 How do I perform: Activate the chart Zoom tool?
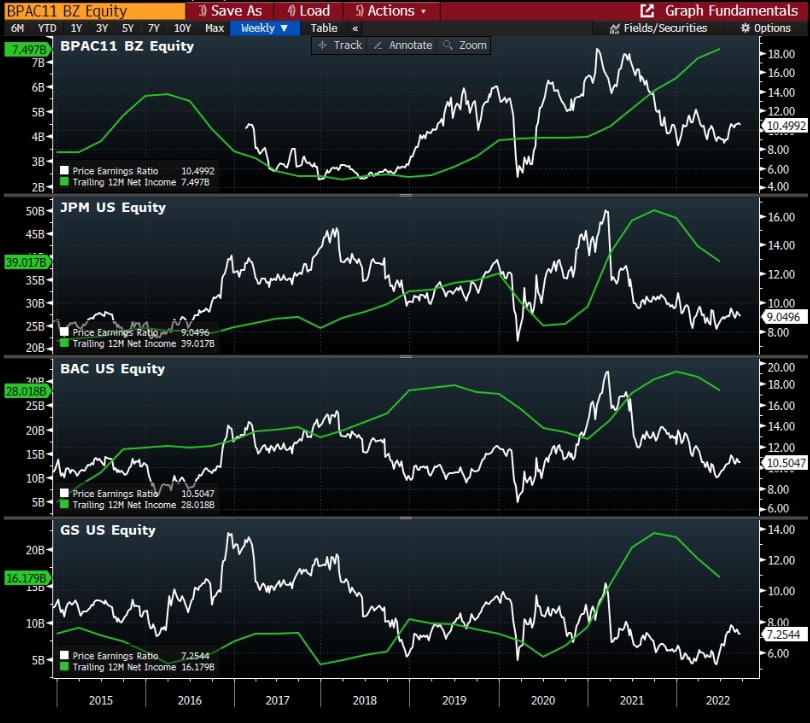click(464, 45)
